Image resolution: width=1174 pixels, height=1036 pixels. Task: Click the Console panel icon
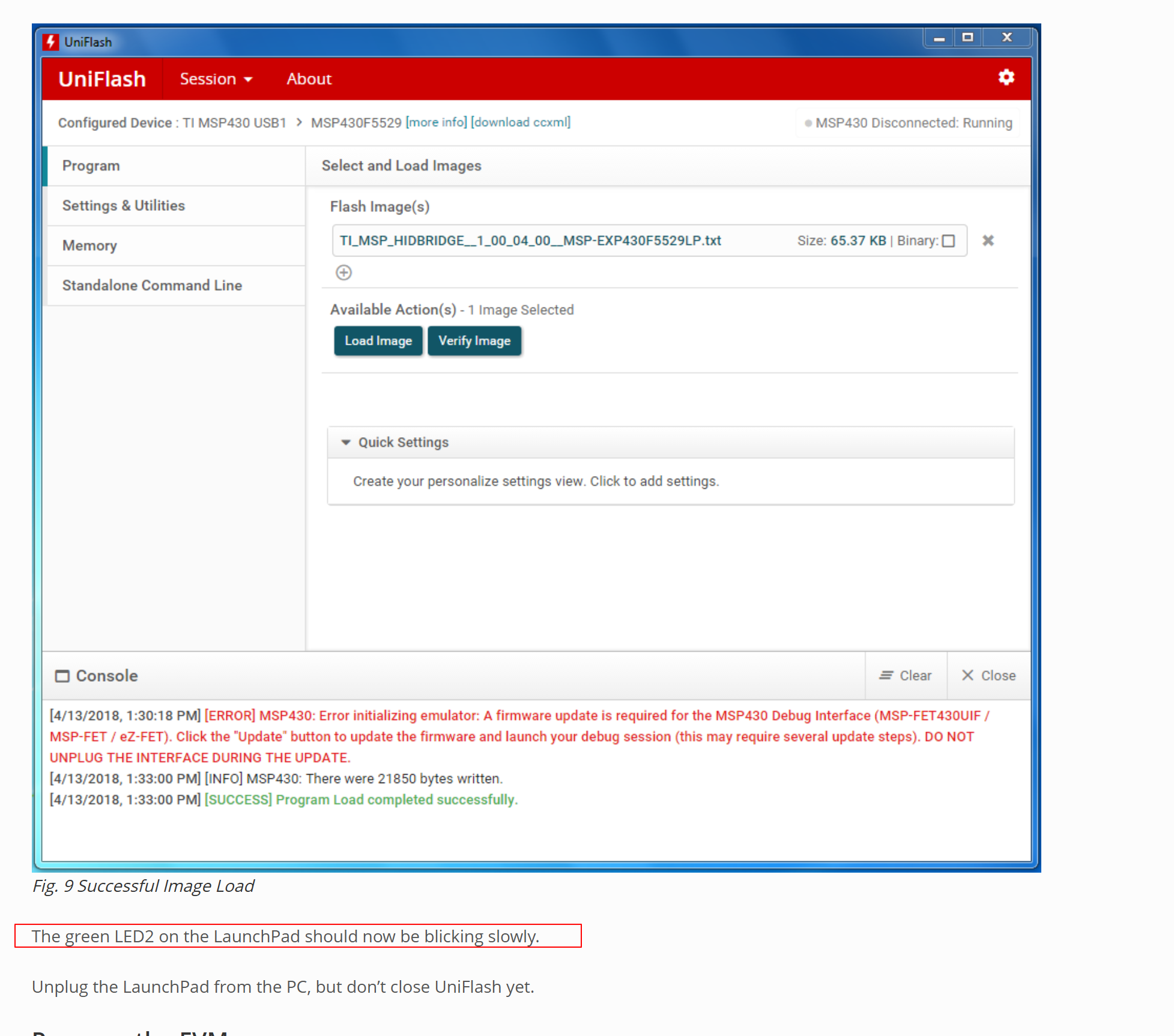tap(62, 676)
